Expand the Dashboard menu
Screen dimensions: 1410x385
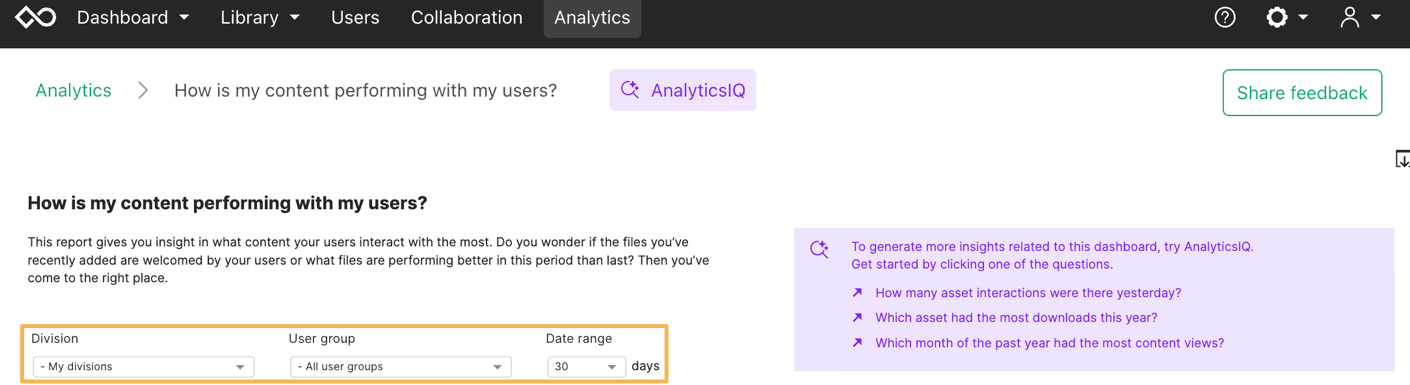(133, 17)
